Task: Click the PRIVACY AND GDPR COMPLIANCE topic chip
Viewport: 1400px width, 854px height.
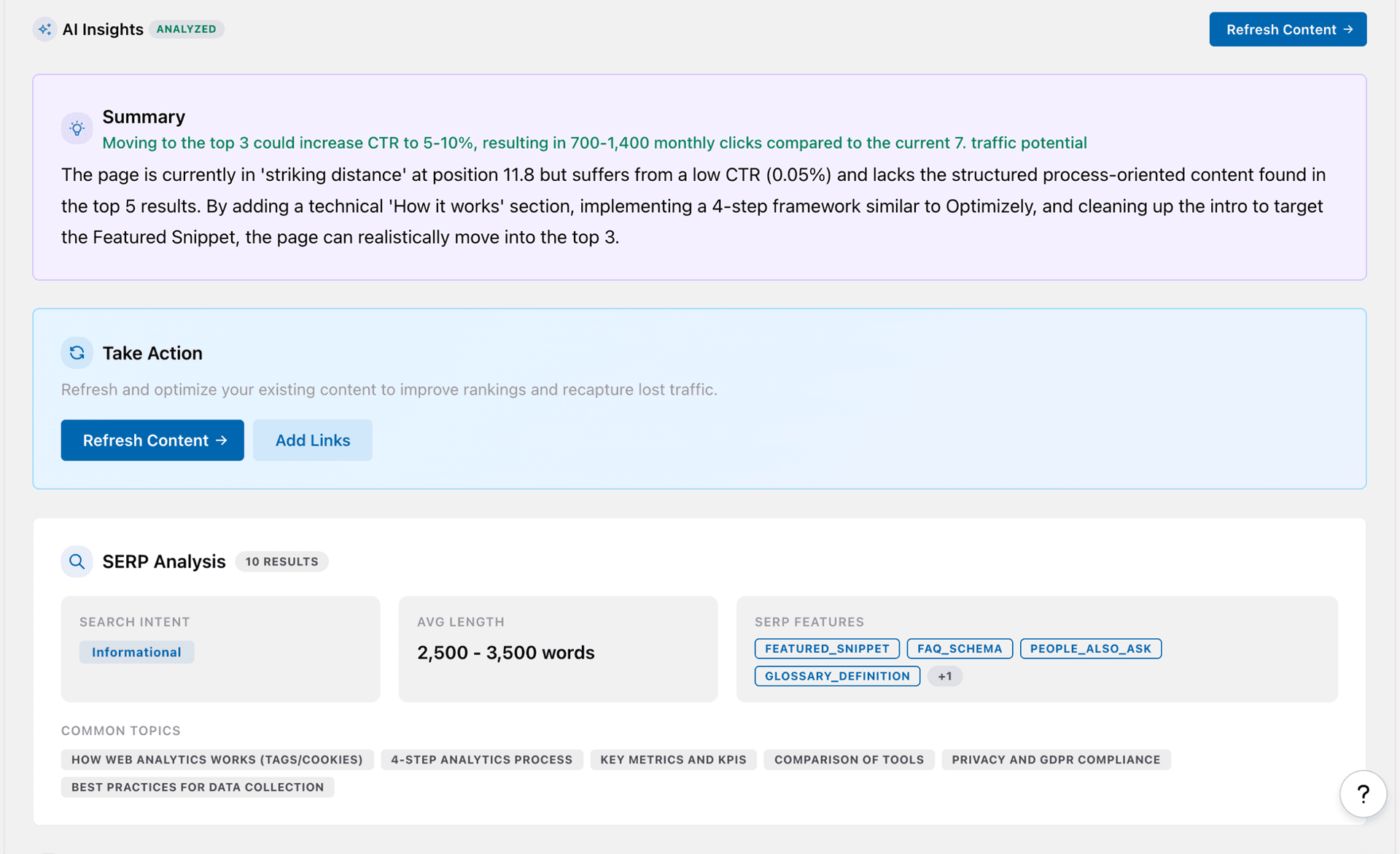Action: [x=1056, y=759]
